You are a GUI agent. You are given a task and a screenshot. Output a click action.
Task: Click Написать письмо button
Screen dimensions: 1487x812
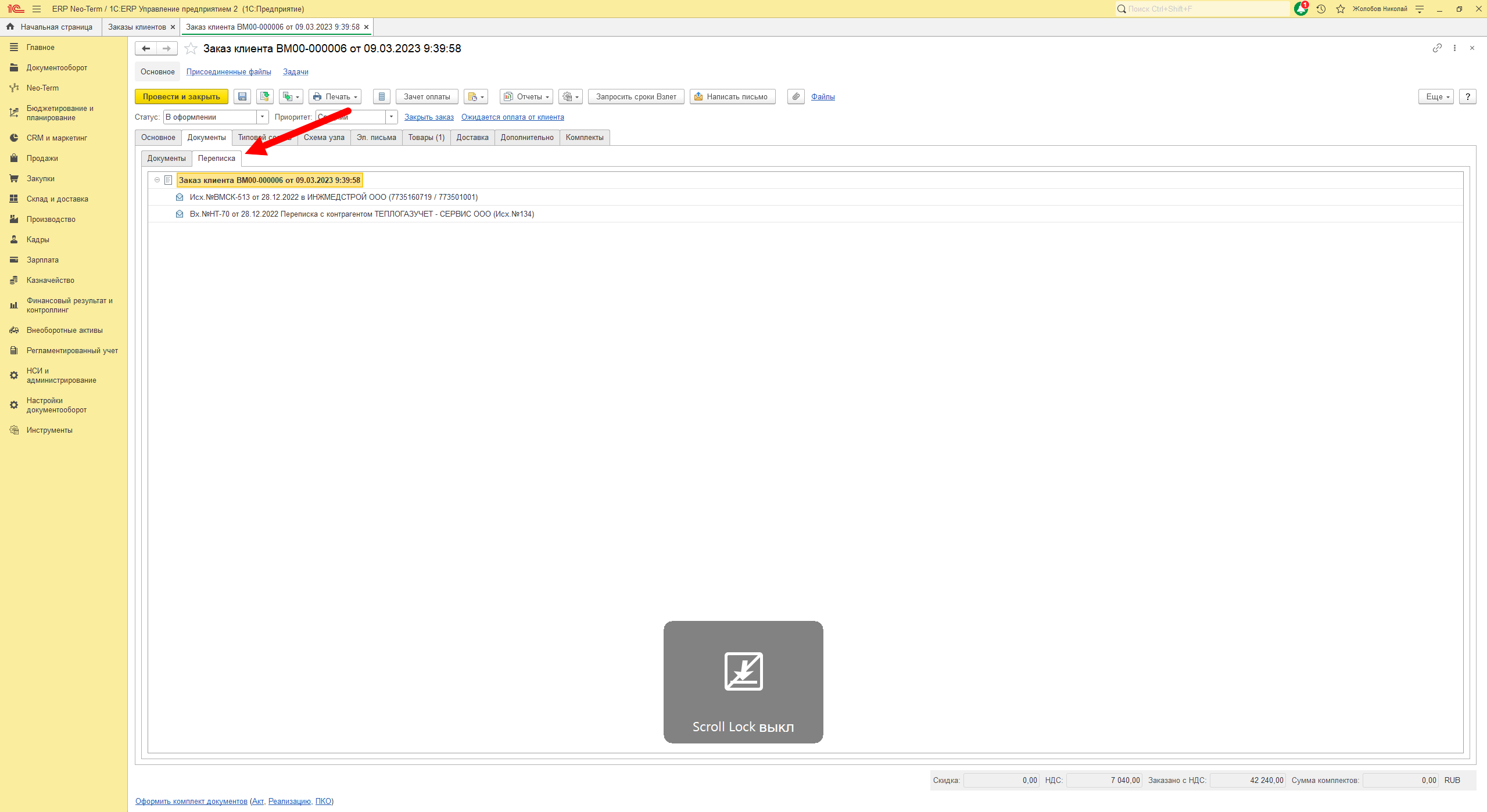(733, 96)
